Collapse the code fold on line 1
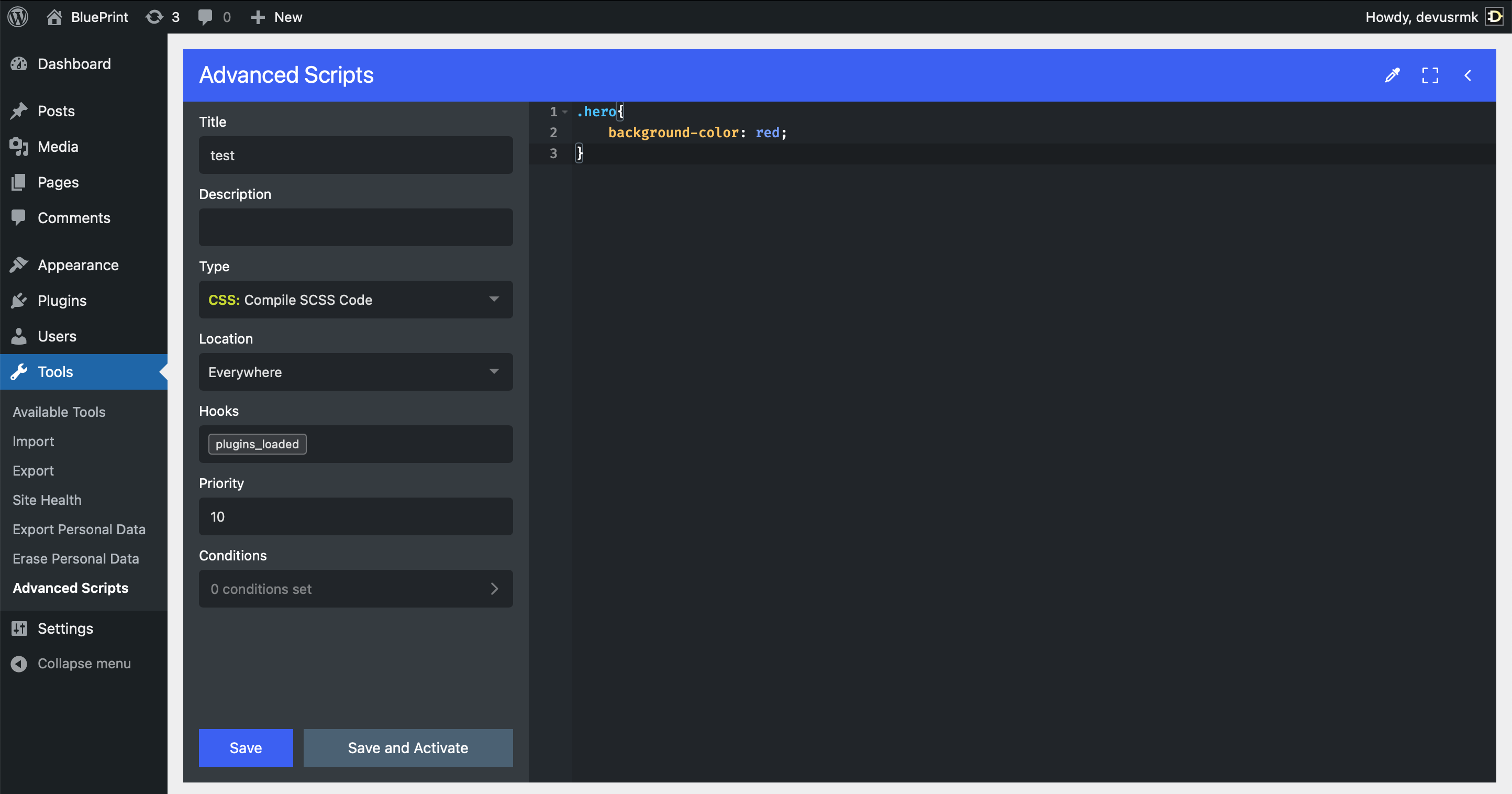The image size is (1512, 794). click(x=565, y=112)
